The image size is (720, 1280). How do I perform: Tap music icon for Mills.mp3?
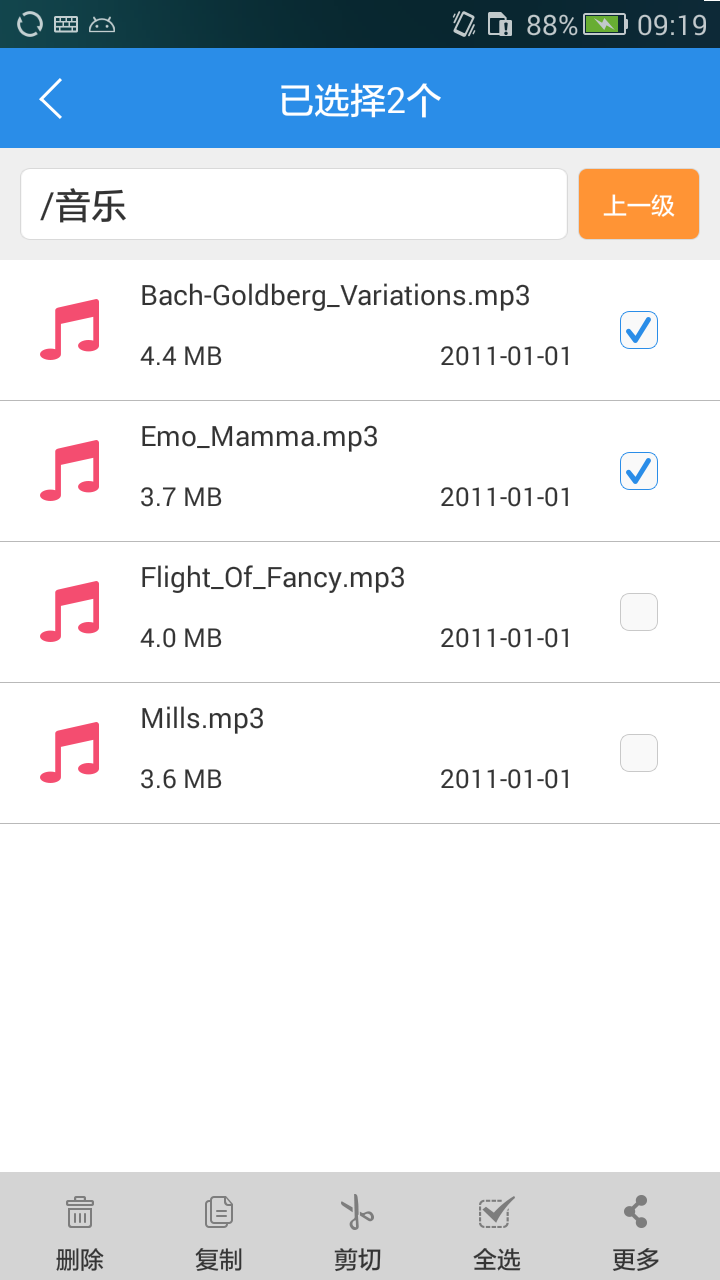coord(70,752)
